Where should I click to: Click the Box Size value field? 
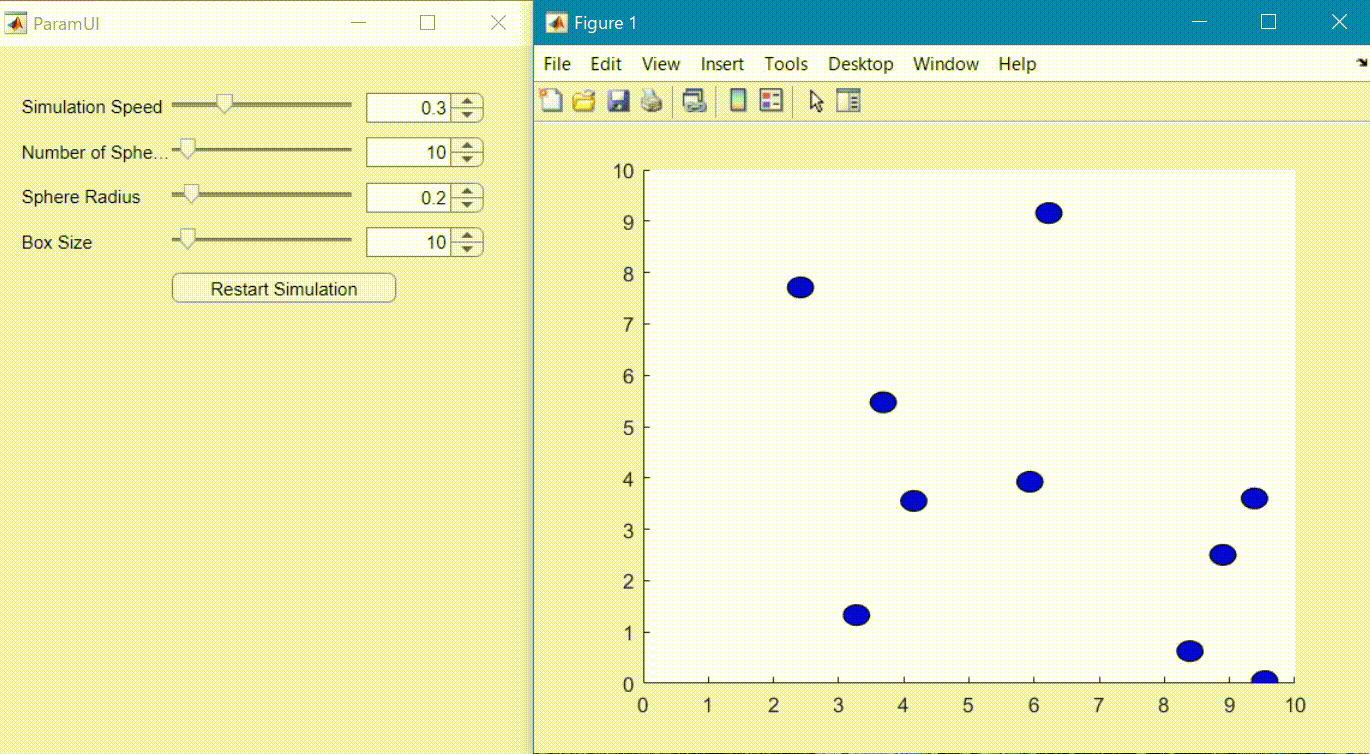pyautogui.click(x=408, y=243)
